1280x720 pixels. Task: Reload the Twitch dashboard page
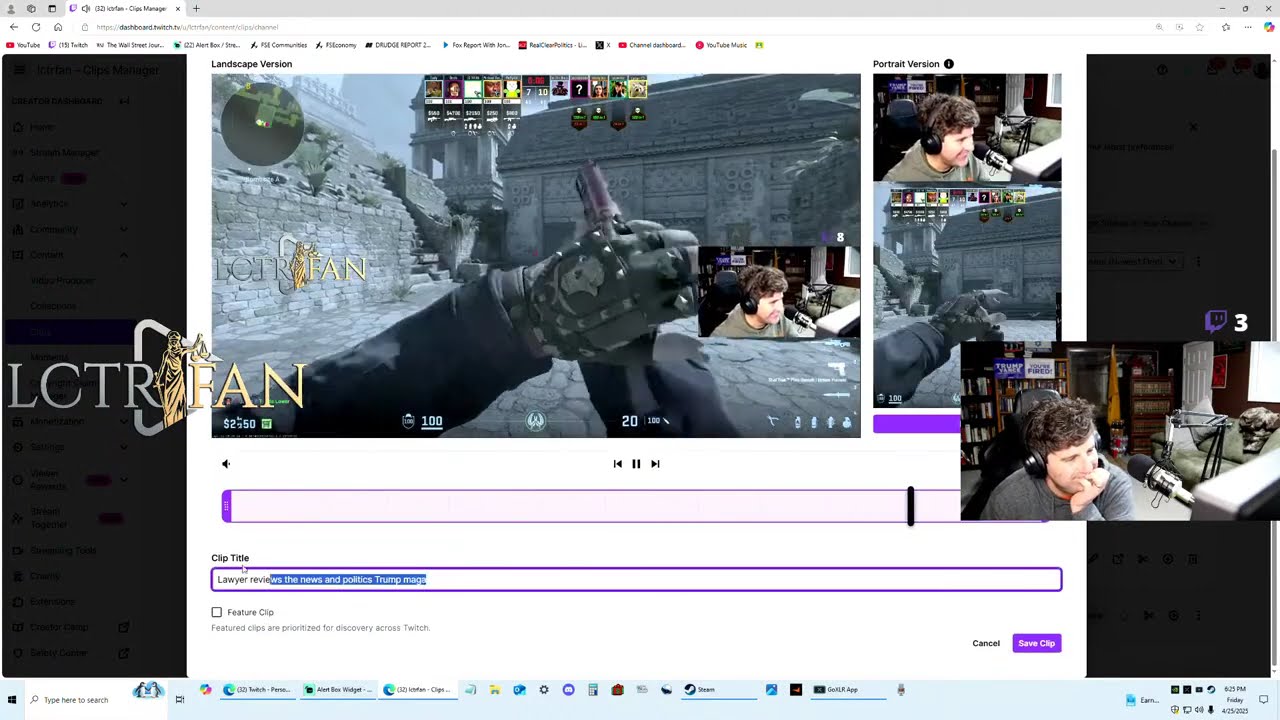click(36, 27)
